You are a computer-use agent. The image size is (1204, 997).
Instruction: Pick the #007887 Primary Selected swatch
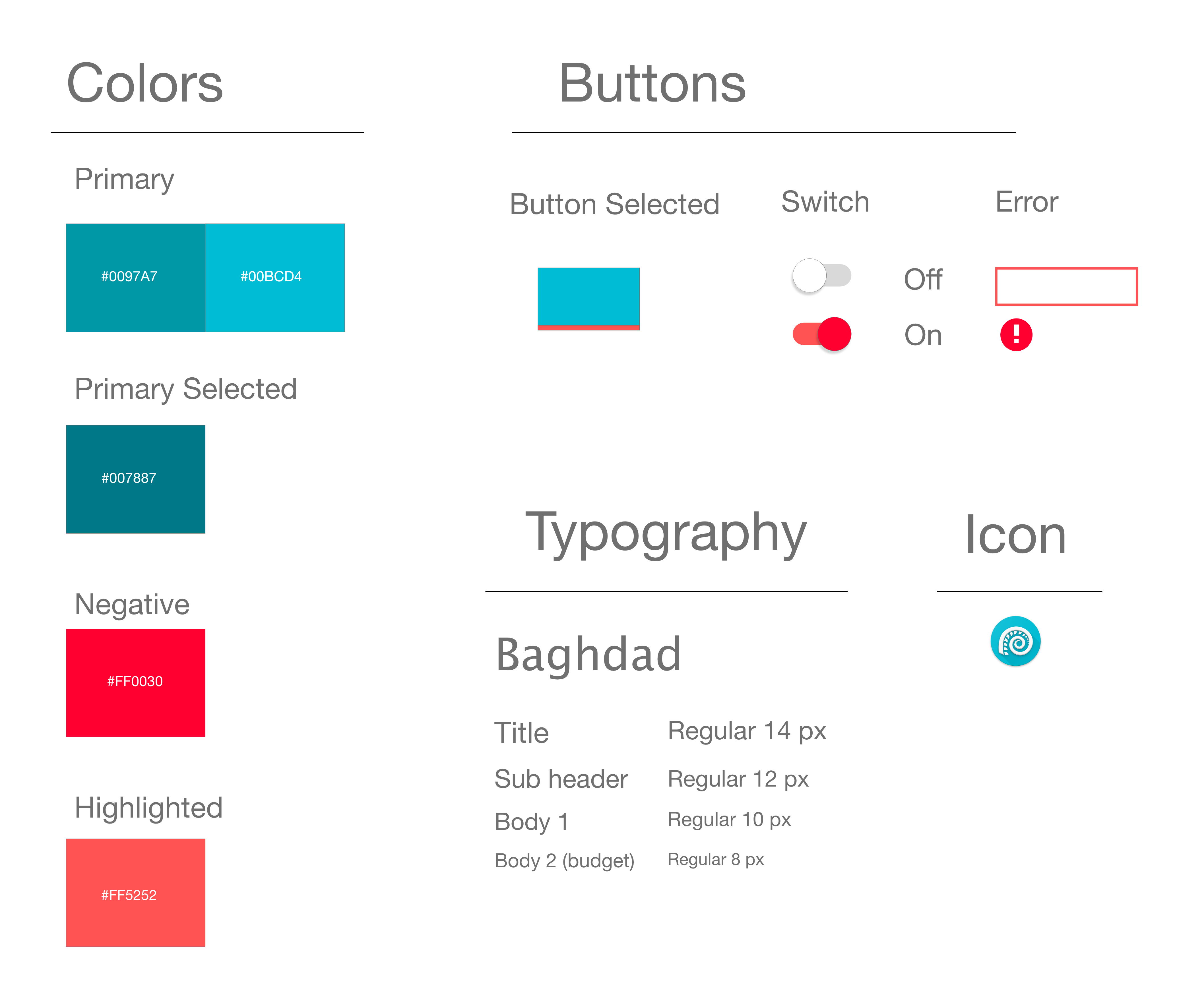pyautogui.click(x=135, y=479)
